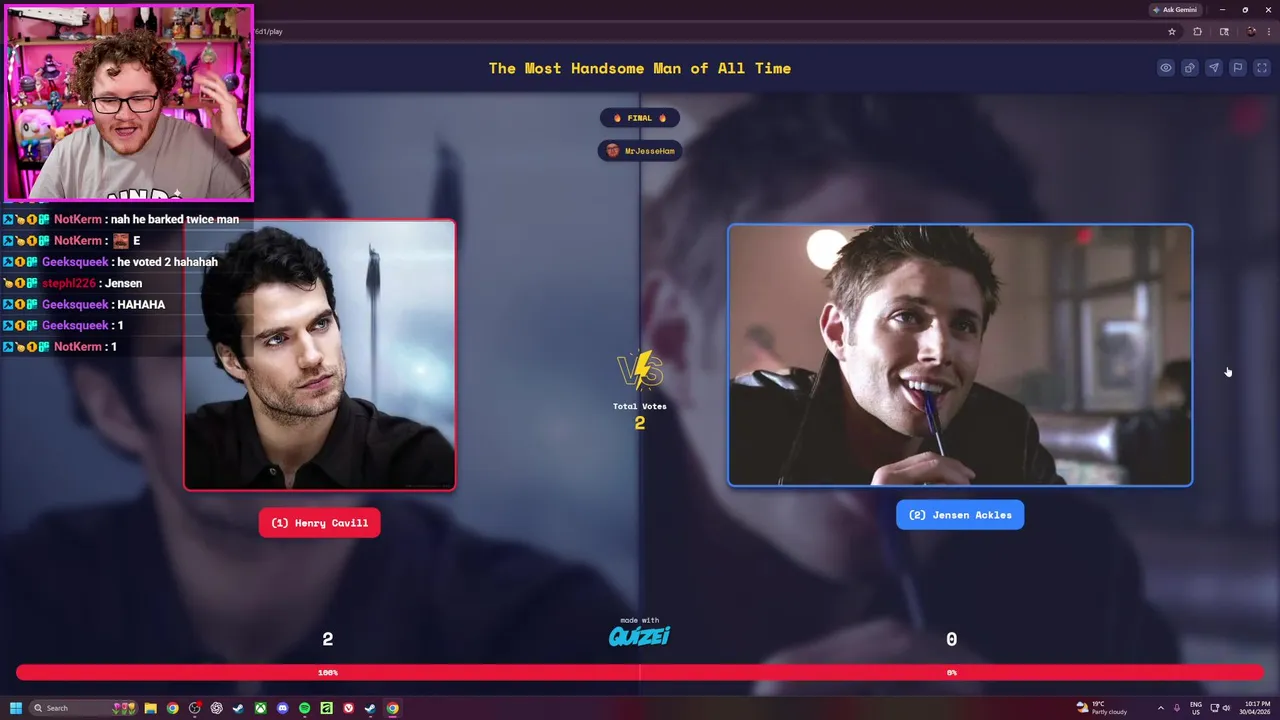Click the chat message 'nah he barked twice man'
This screenshot has height=720, width=1280.
pos(175,219)
